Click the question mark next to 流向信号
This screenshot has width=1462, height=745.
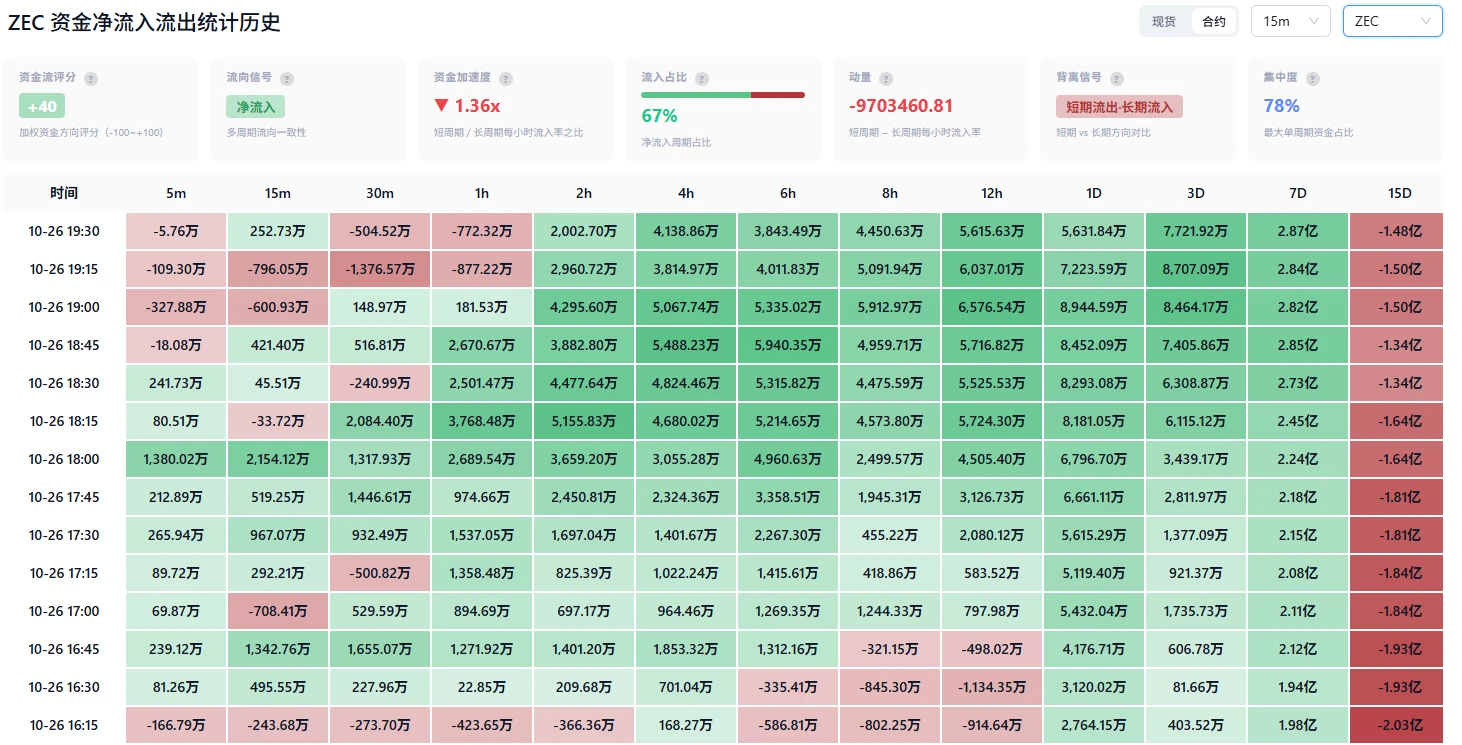point(287,78)
